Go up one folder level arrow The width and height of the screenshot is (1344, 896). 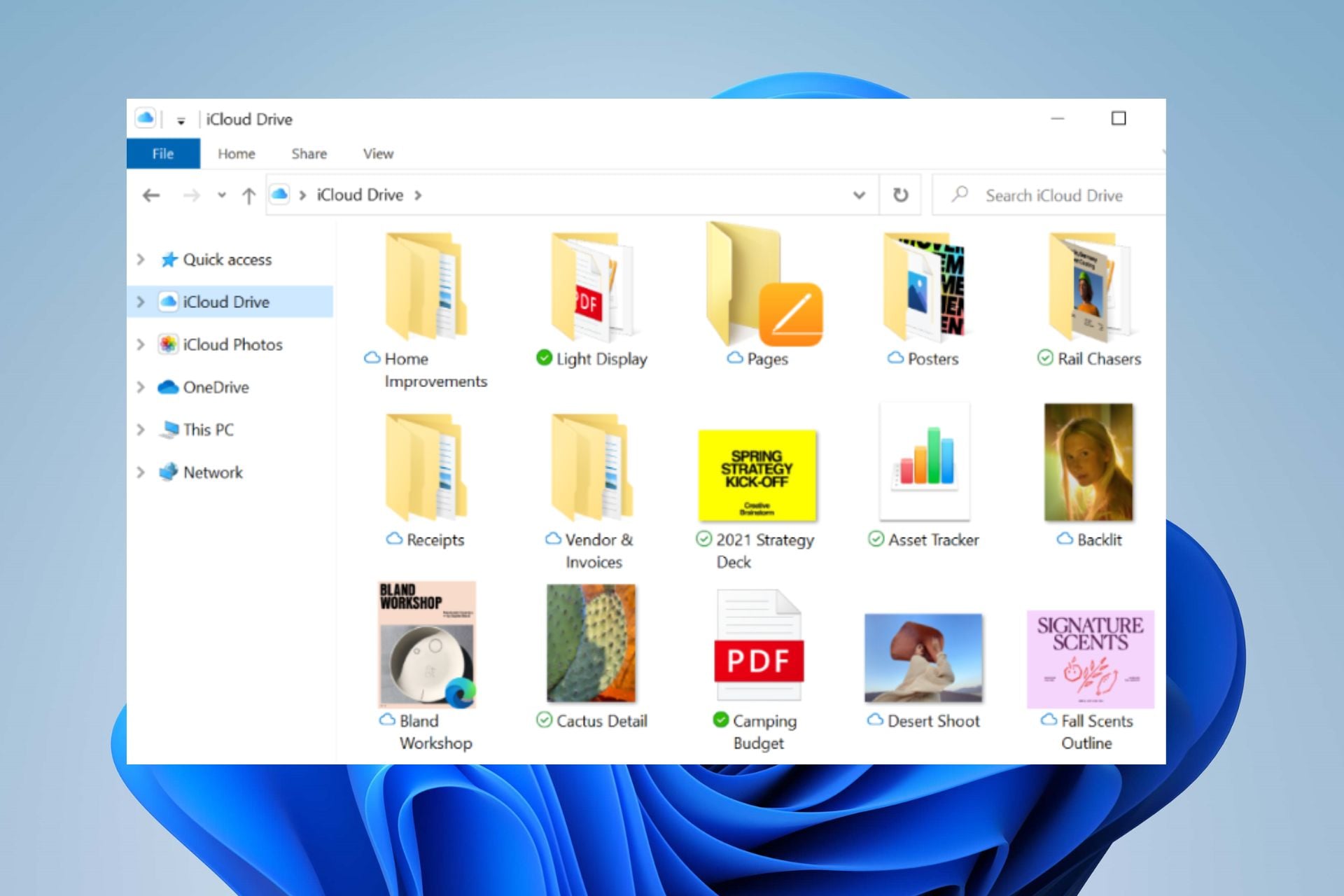pyautogui.click(x=248, y=196)
